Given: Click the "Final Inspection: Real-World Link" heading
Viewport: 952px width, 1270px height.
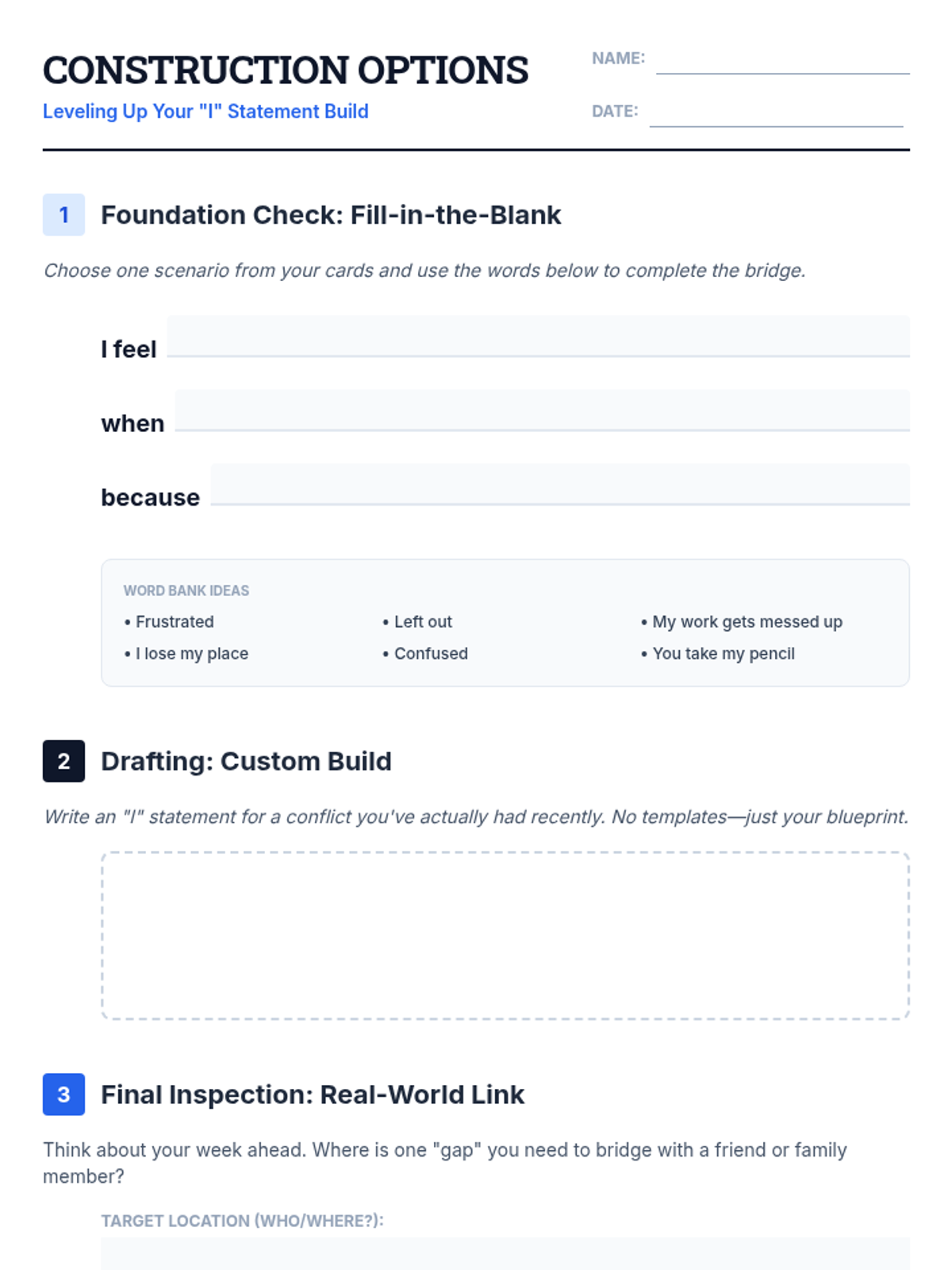Looking at the screenshot, I should point(313,1095).
